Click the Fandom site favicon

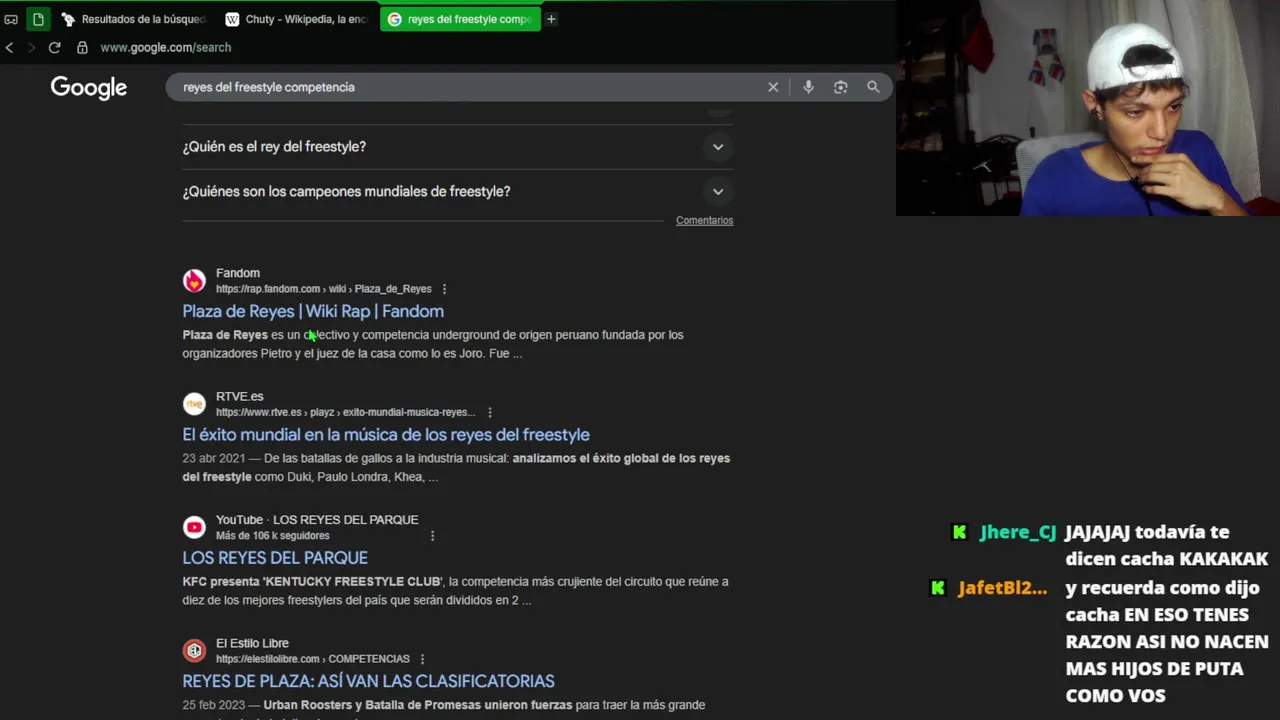[x=194, y=281]
